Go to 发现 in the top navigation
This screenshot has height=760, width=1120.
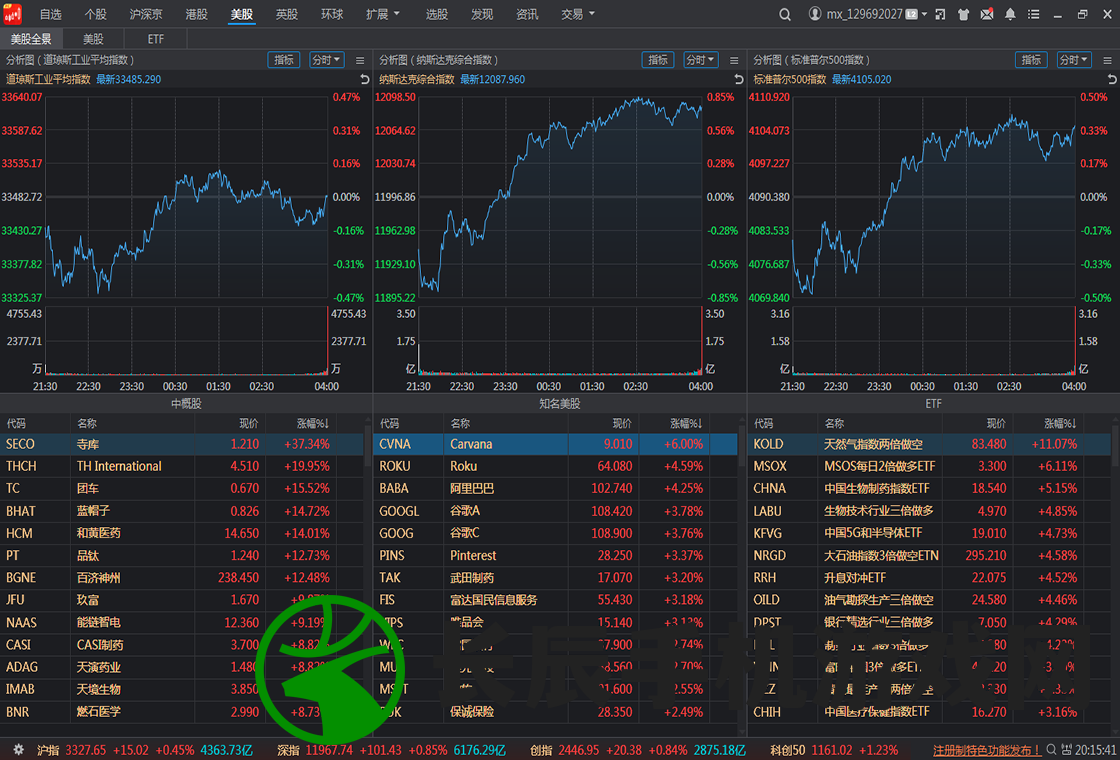point(482,14)
